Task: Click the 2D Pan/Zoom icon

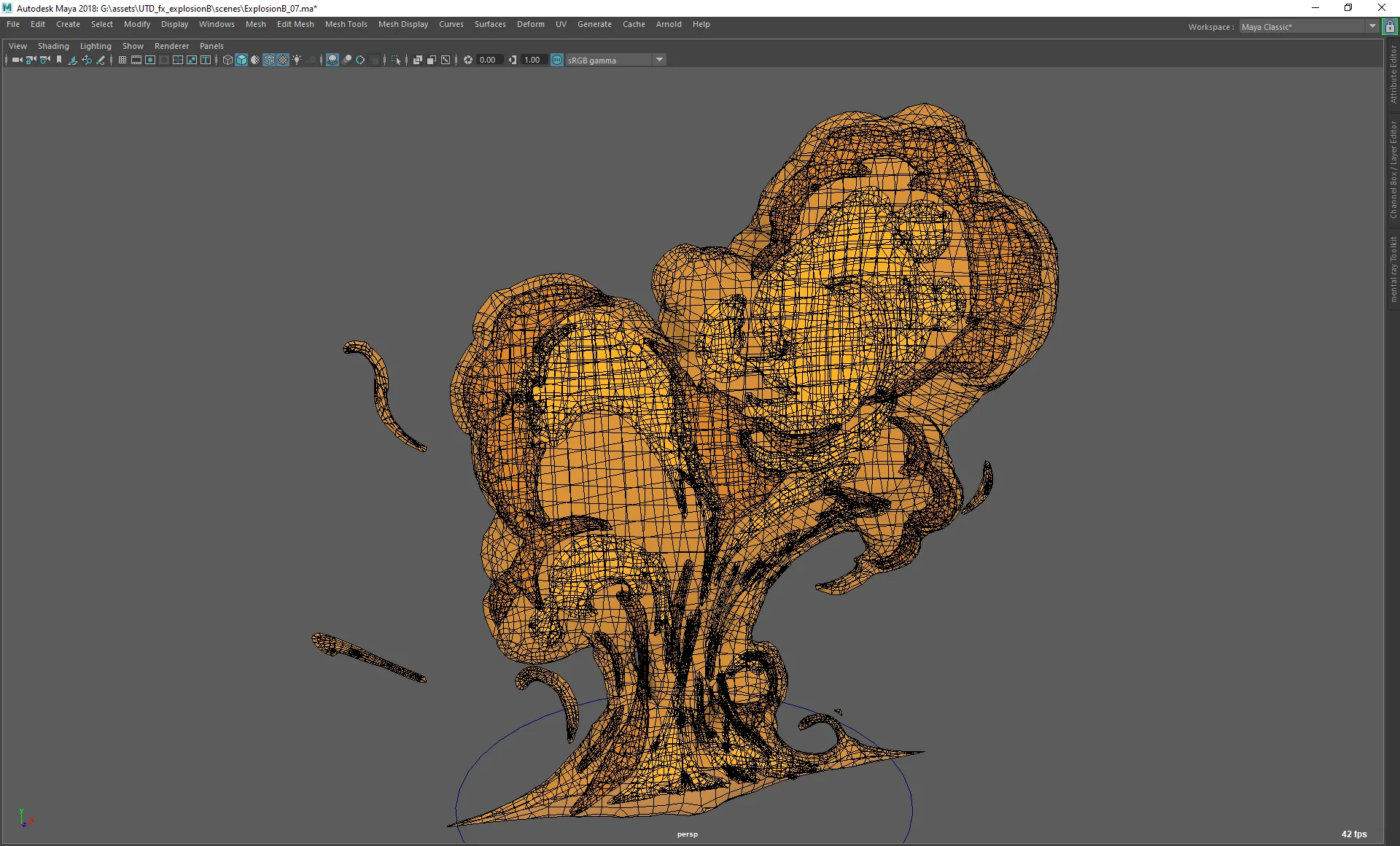Action: [x=87, y=60]
